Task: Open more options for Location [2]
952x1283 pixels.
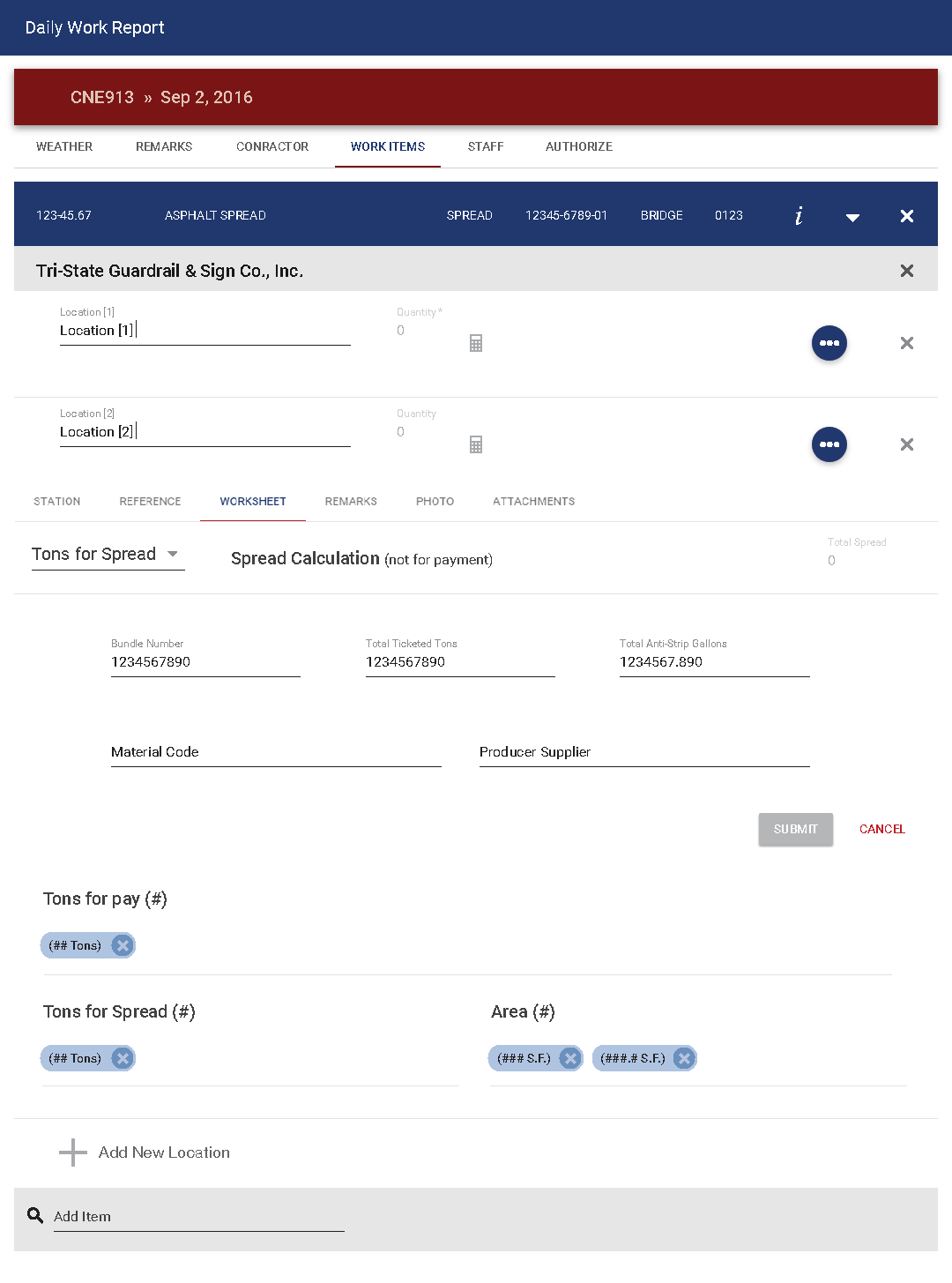Action: coord(829,444)
